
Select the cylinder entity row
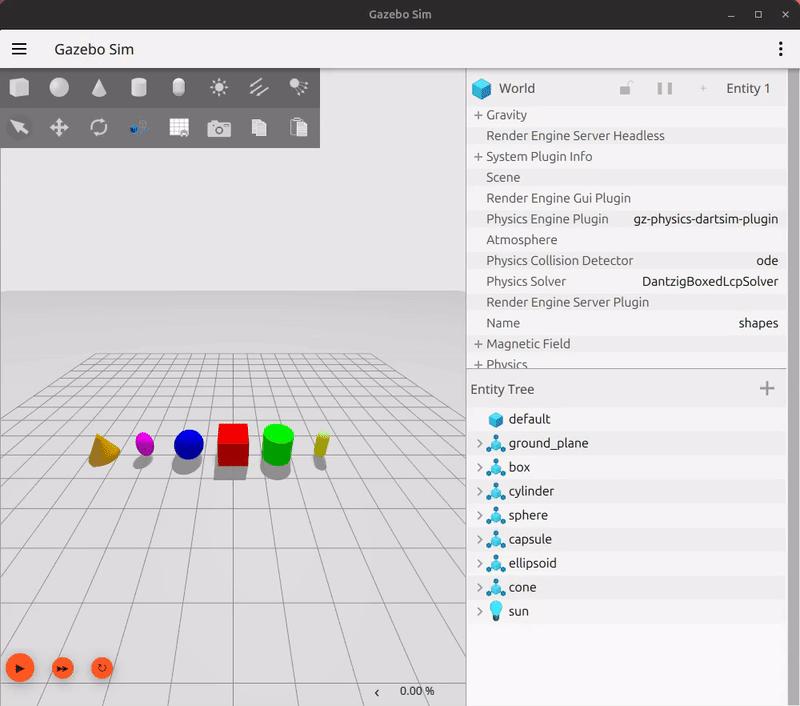point(627,491)
